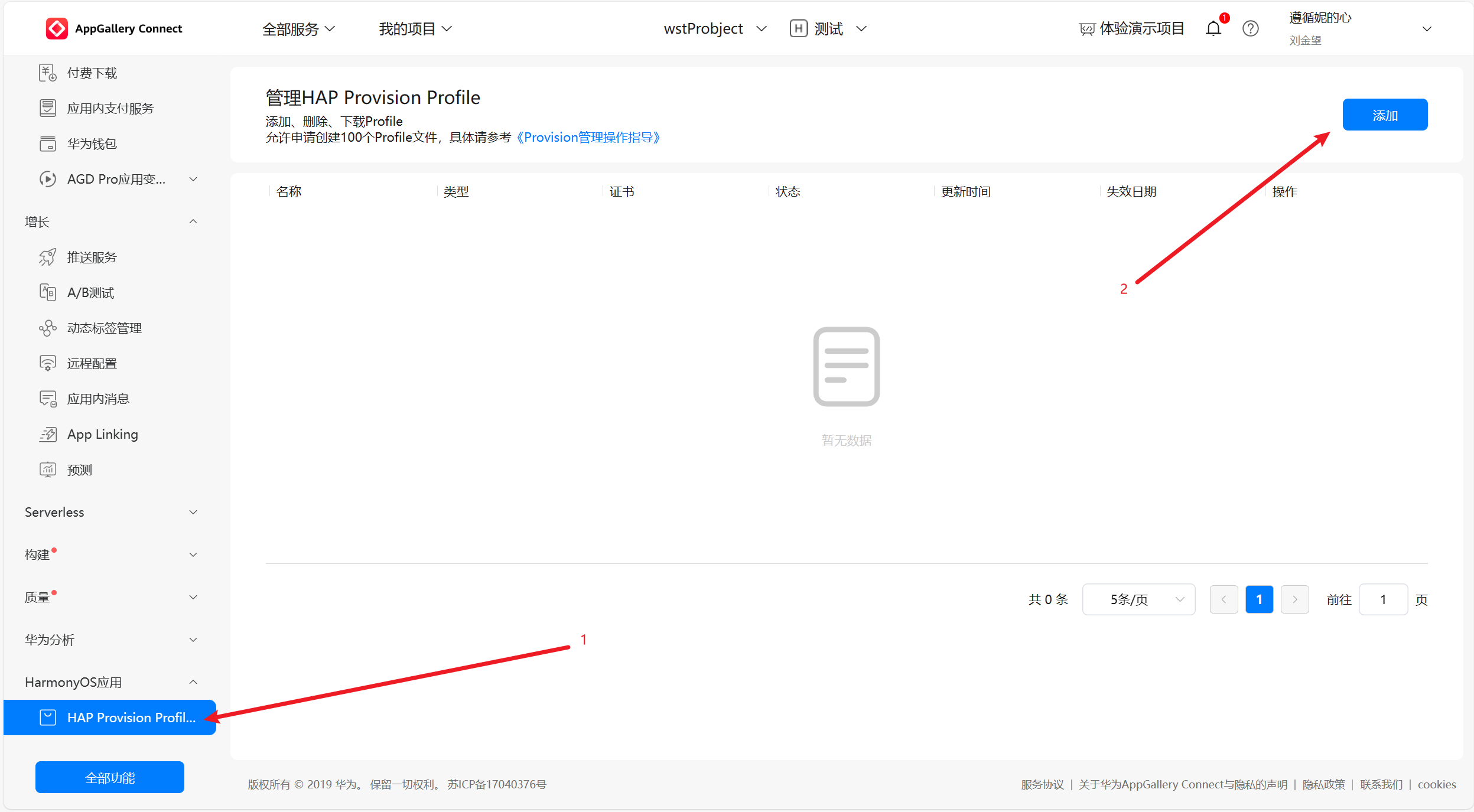
Task: Open the 我的项目 dropdown
Action: click(x=415, y=28)
